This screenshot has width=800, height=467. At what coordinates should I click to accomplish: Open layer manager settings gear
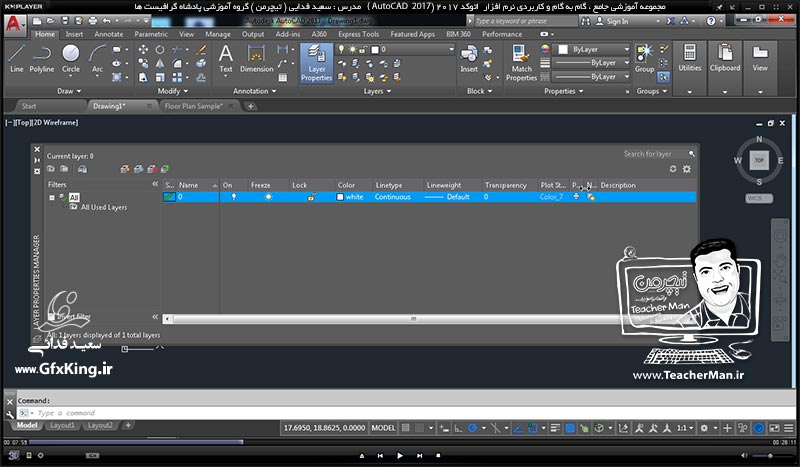687,169
